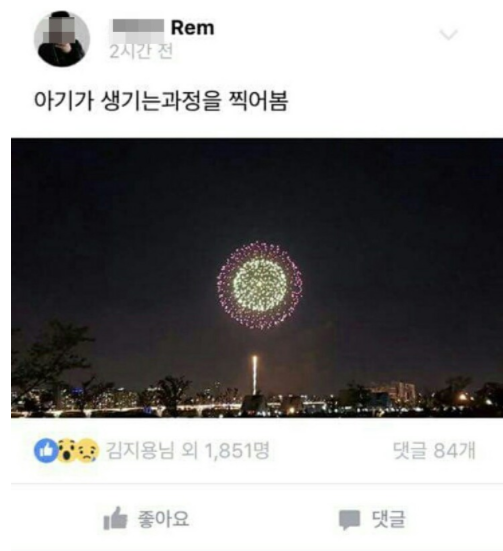Click the author name Rem
Viewport: 503px width, 551px height.
click(192, 28)
